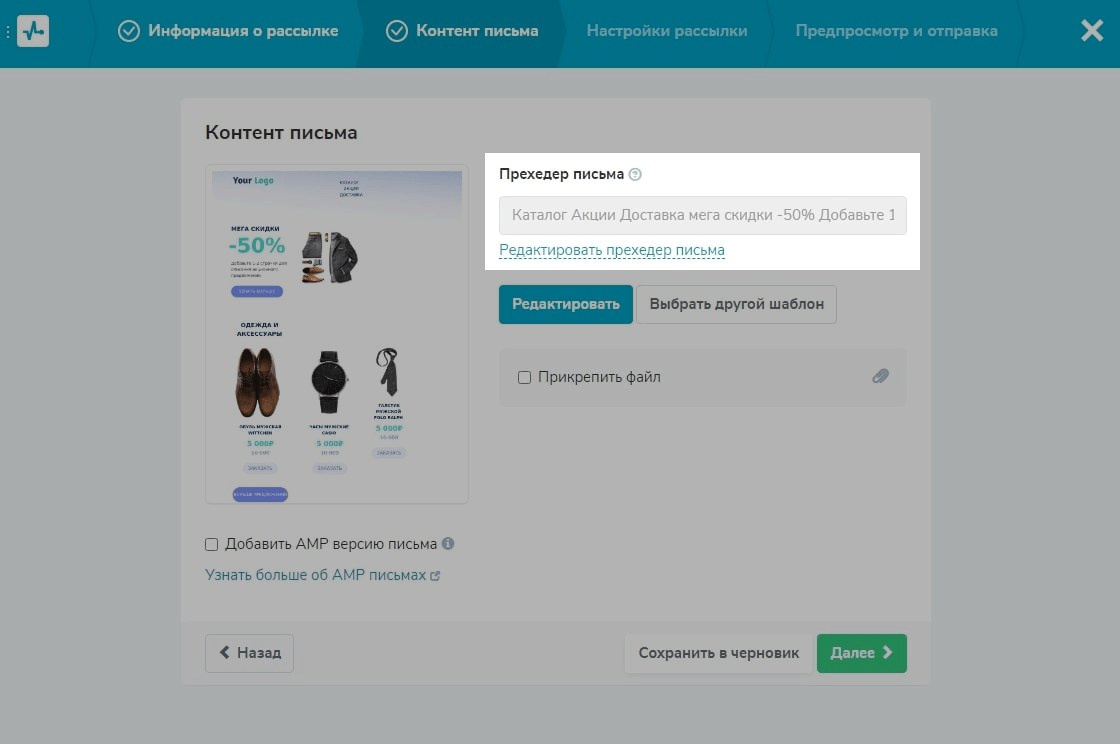Viewport: 1120px width, 744px height.
Task: Select the Контент письма step
Action: point(477,31)
